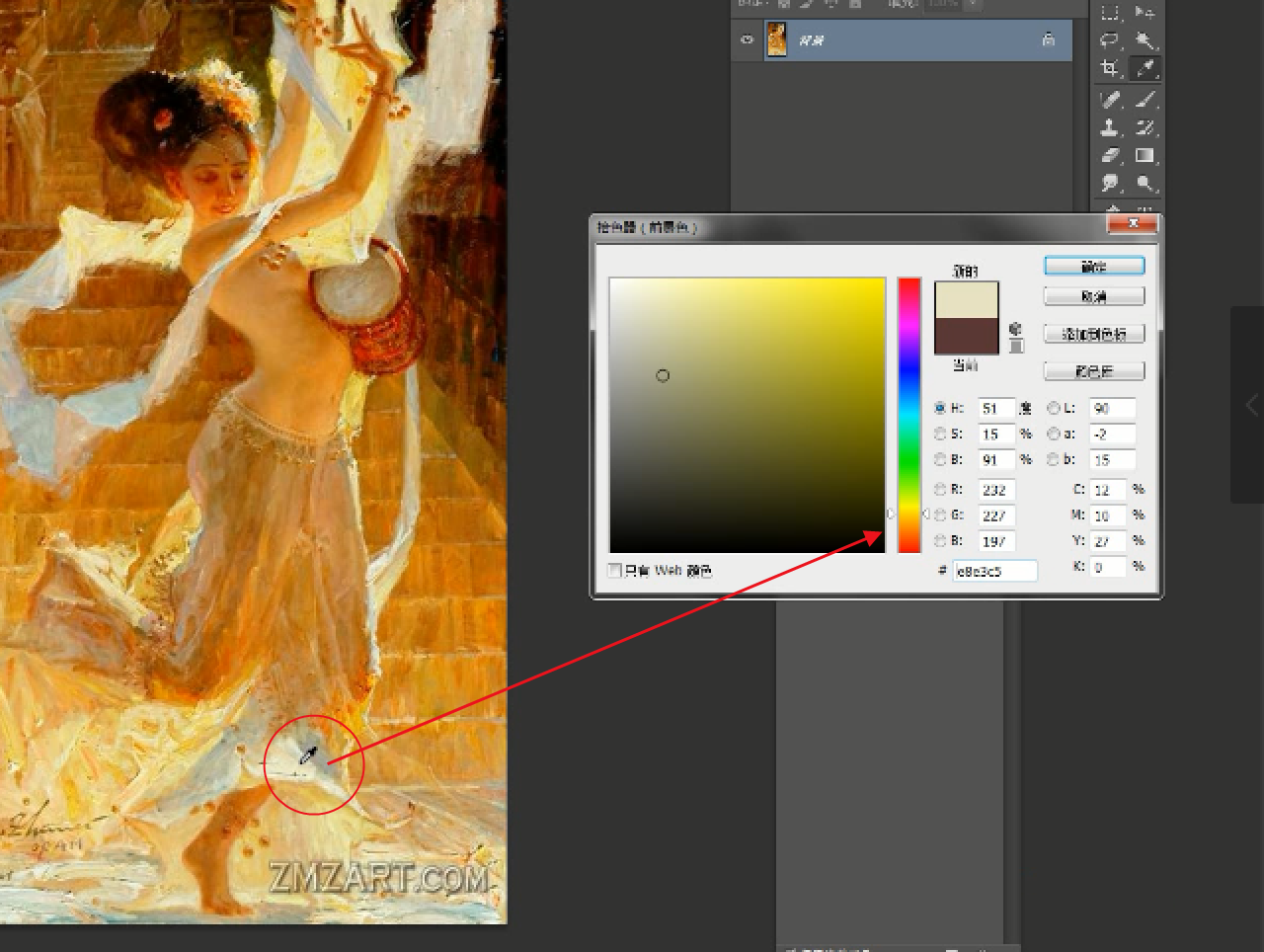Click the H value field showing 51
The image size is (1264, 952).
pos(996,408)
